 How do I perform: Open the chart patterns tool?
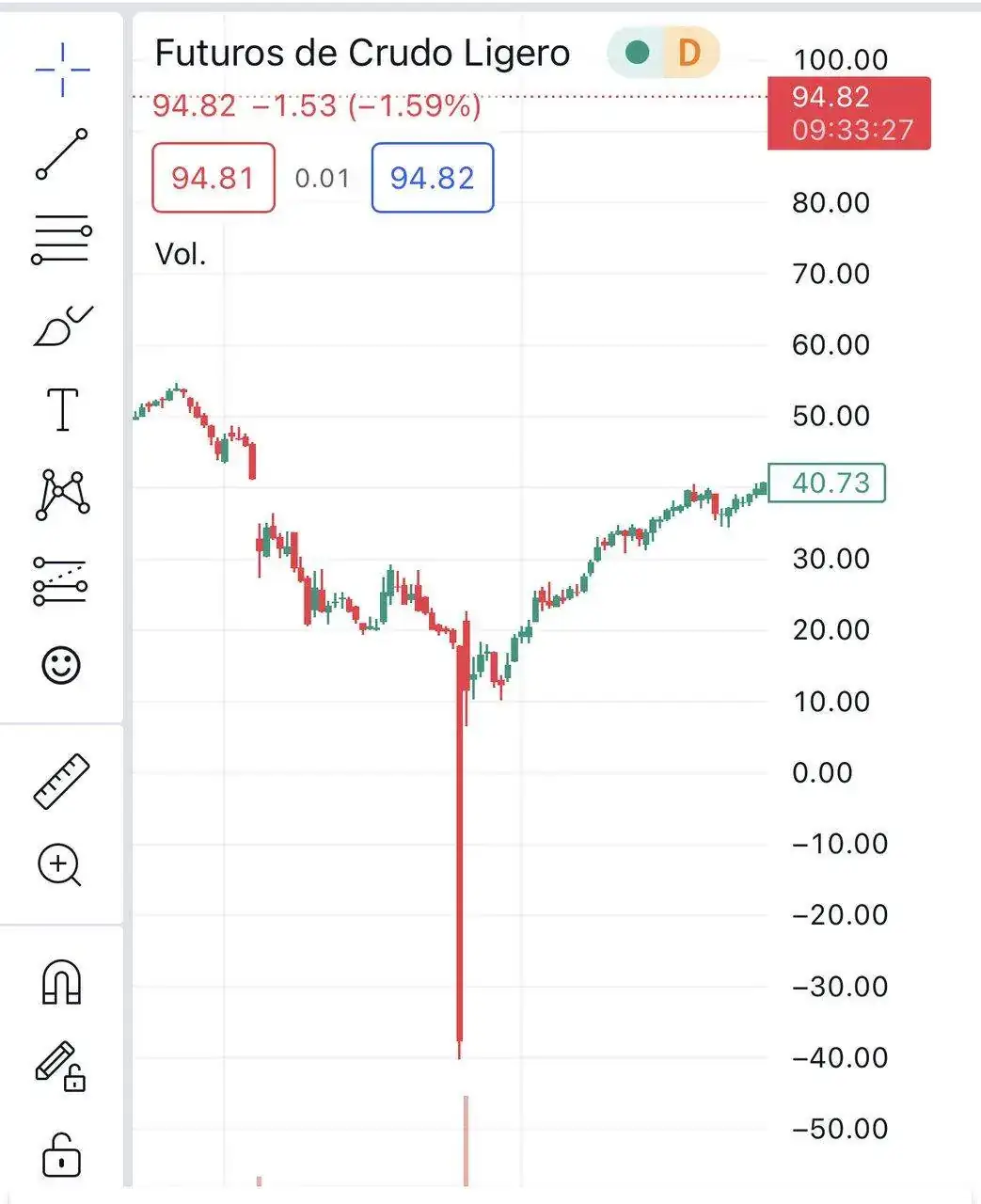point(62,495)
